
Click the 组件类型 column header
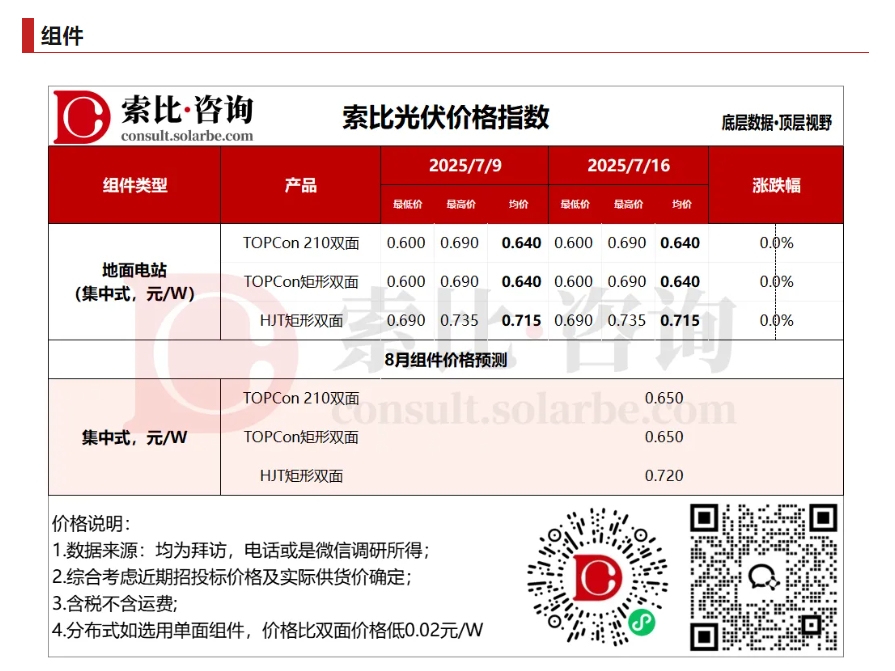(x=135, y=185)
